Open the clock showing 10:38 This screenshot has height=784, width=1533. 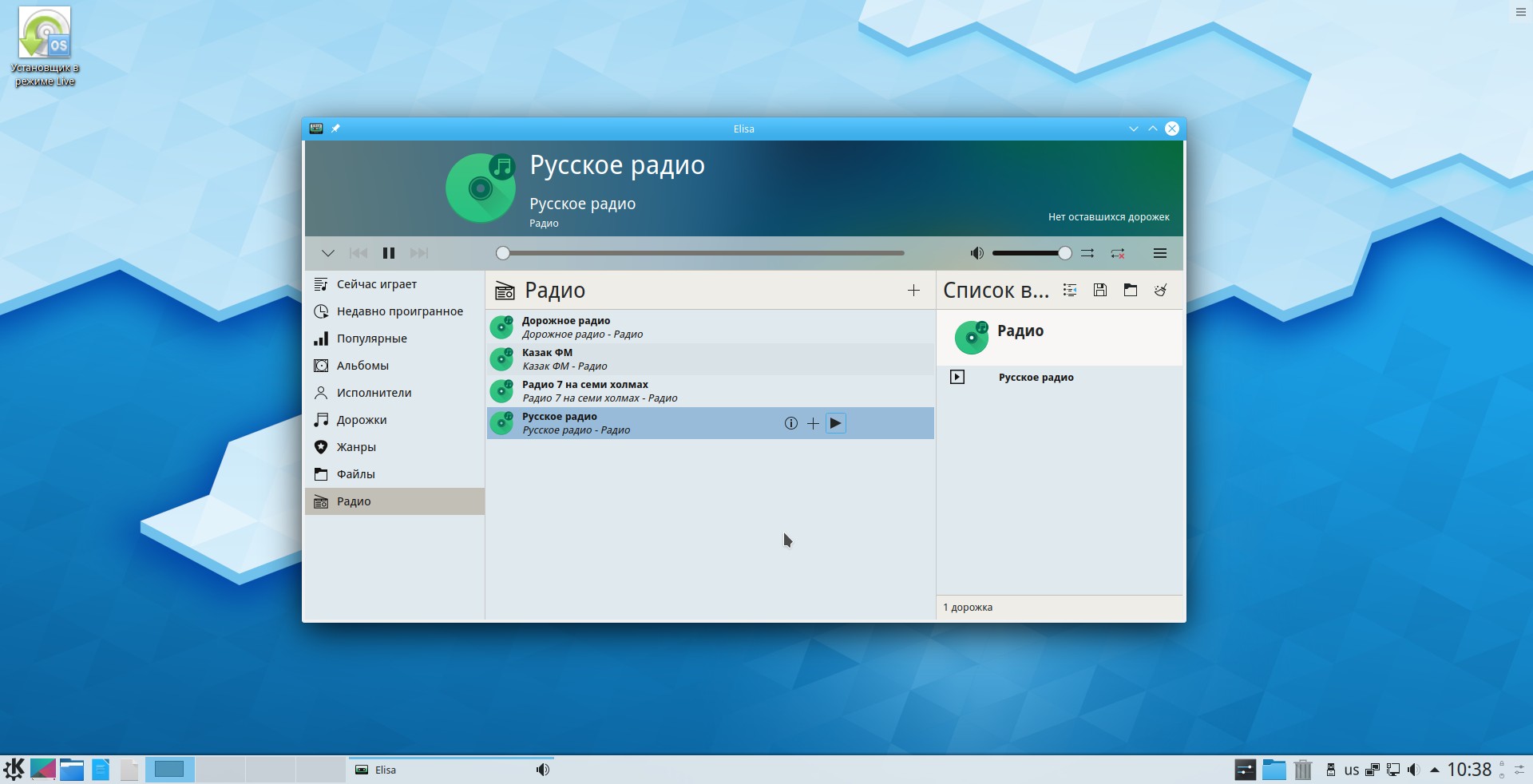point(1469,770)
